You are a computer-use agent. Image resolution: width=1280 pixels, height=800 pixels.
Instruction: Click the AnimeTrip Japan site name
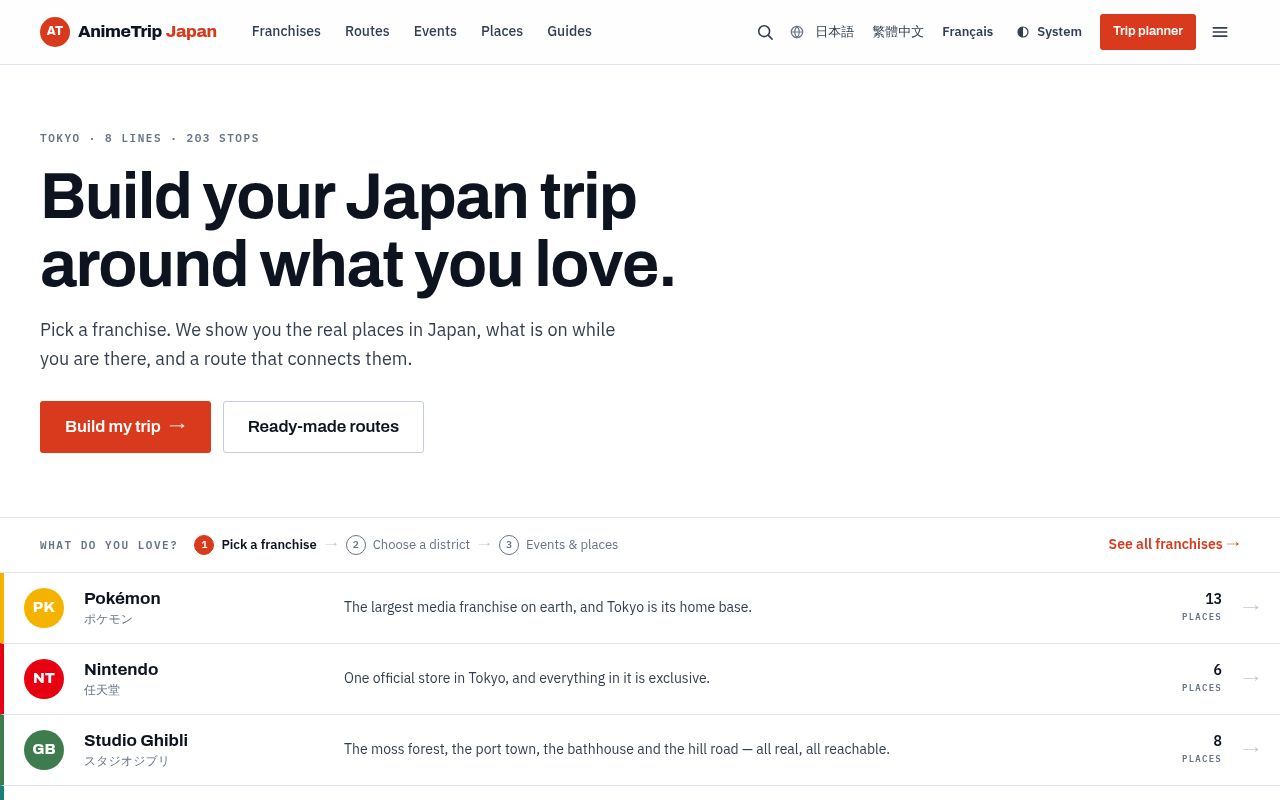point(147,31)
